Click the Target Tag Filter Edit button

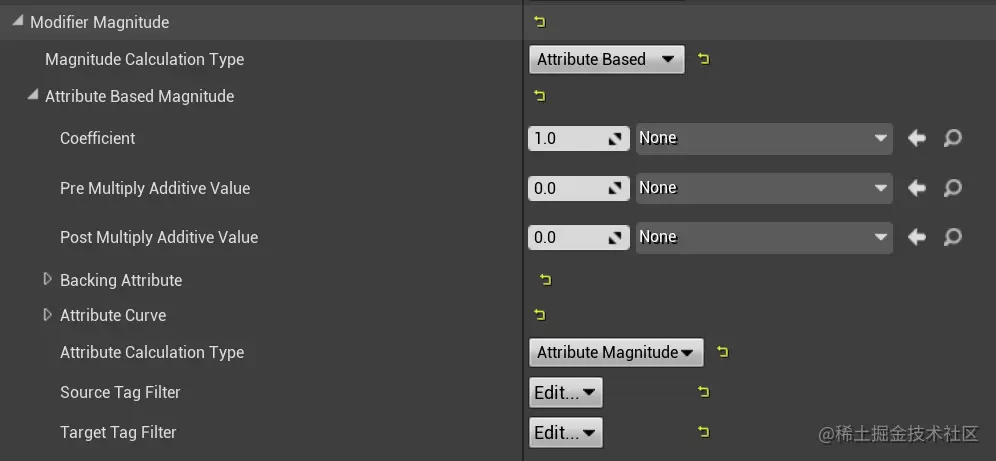(565, 433)
